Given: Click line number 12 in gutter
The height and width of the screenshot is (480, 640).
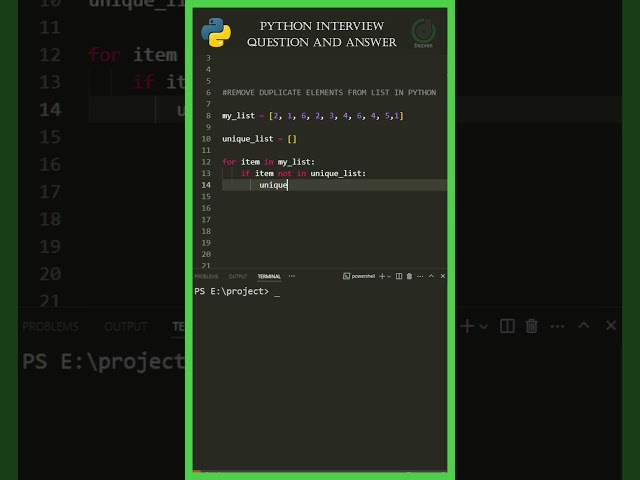Looking at the screenshot, I should pos(206,162).
